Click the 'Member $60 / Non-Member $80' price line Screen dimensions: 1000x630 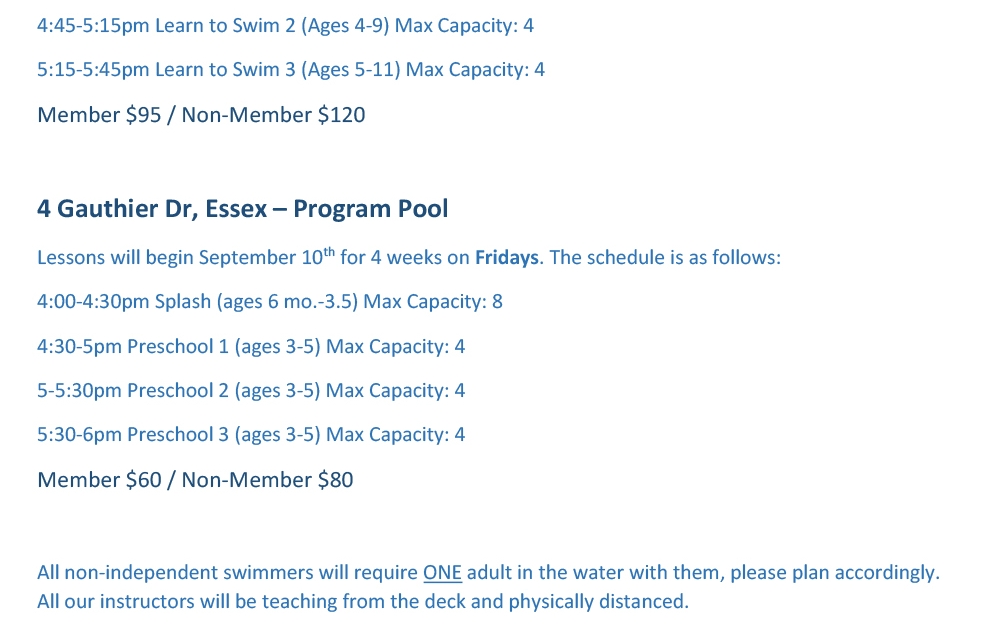point(195,480)
